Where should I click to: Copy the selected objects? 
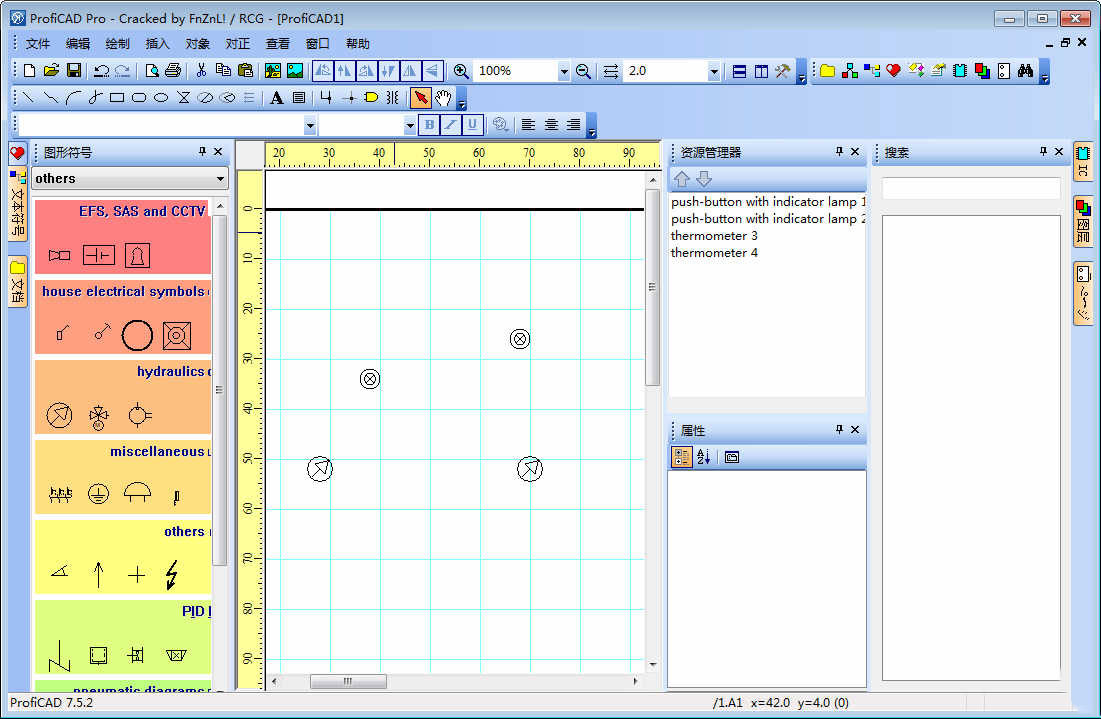click(x=223, y=71)
